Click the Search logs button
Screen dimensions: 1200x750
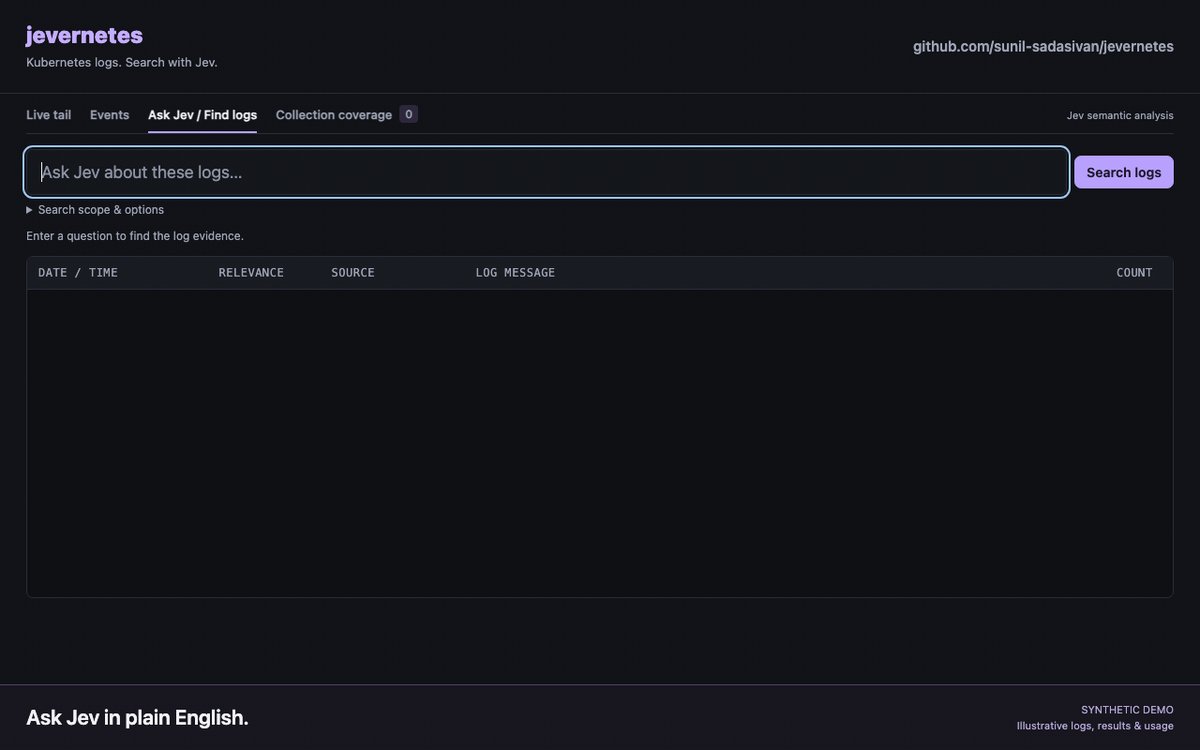[1124, 172]
